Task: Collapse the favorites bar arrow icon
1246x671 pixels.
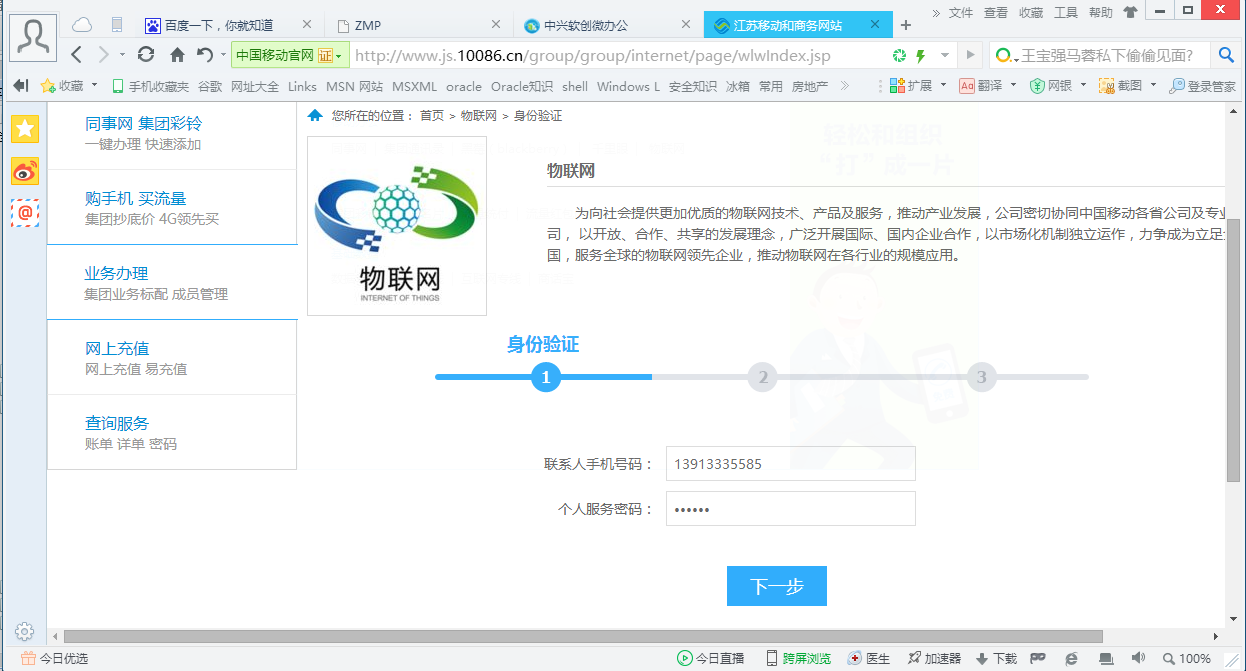Action: coord(20,86)
